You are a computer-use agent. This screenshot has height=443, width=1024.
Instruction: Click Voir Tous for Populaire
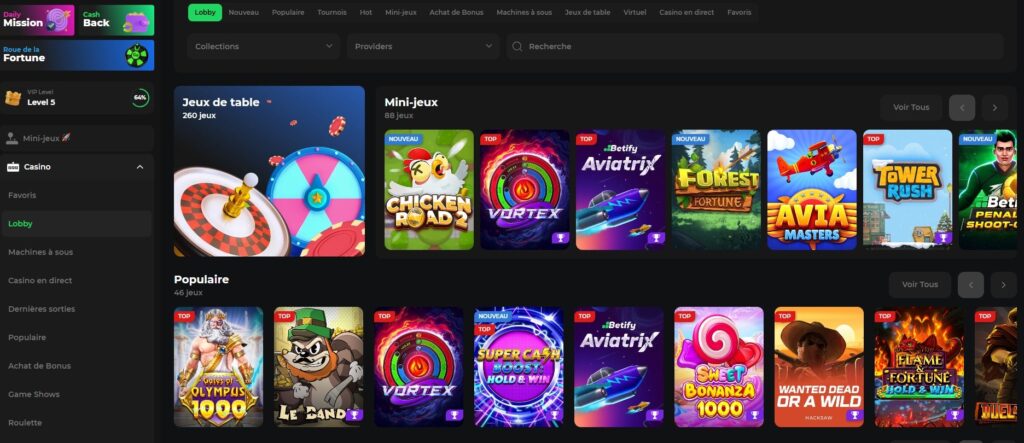click(919, 285)
